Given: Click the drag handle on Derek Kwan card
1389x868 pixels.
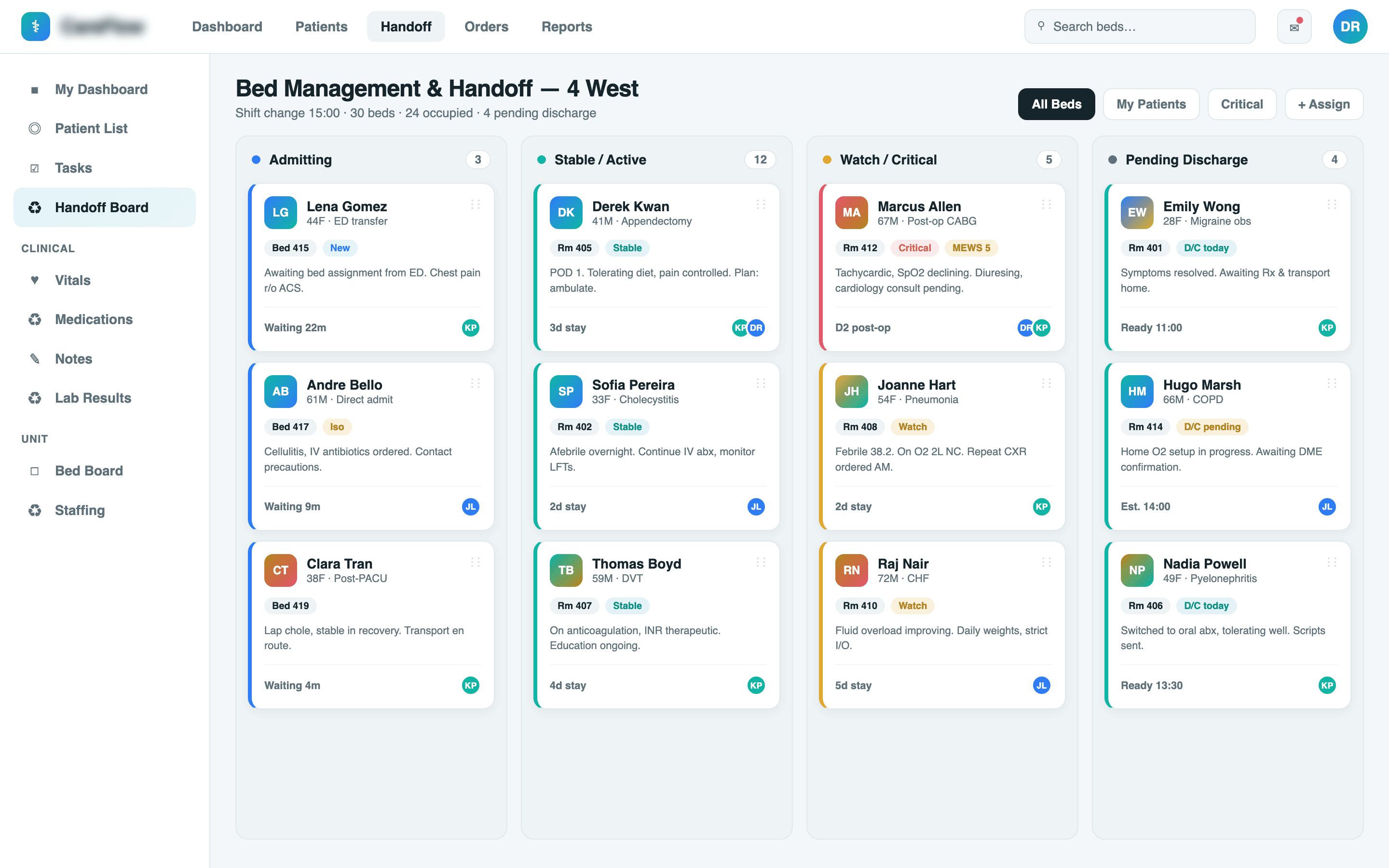Looking at the screenshot, I should [761, 204].
